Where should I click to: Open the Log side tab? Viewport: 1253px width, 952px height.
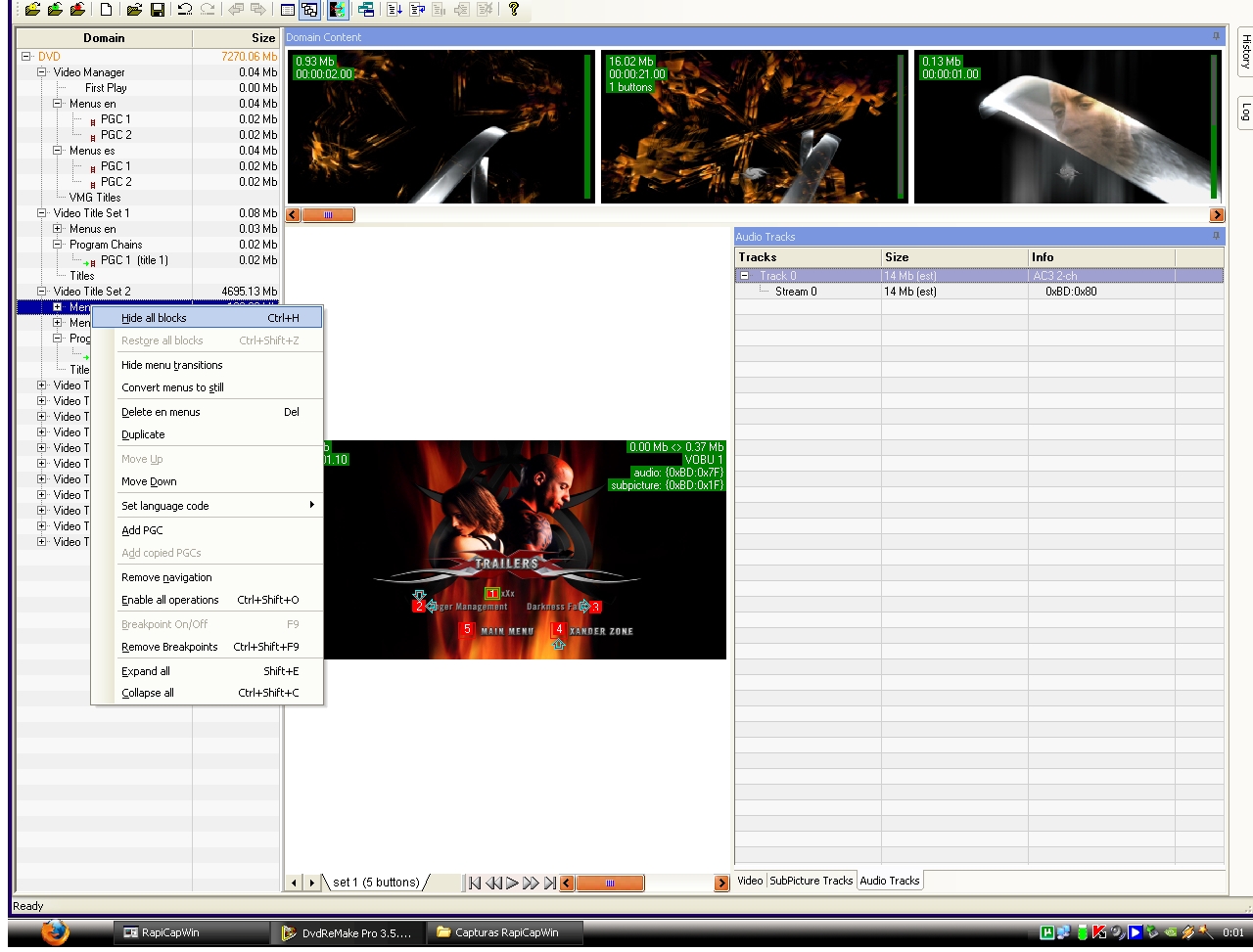pos(1245,112)
